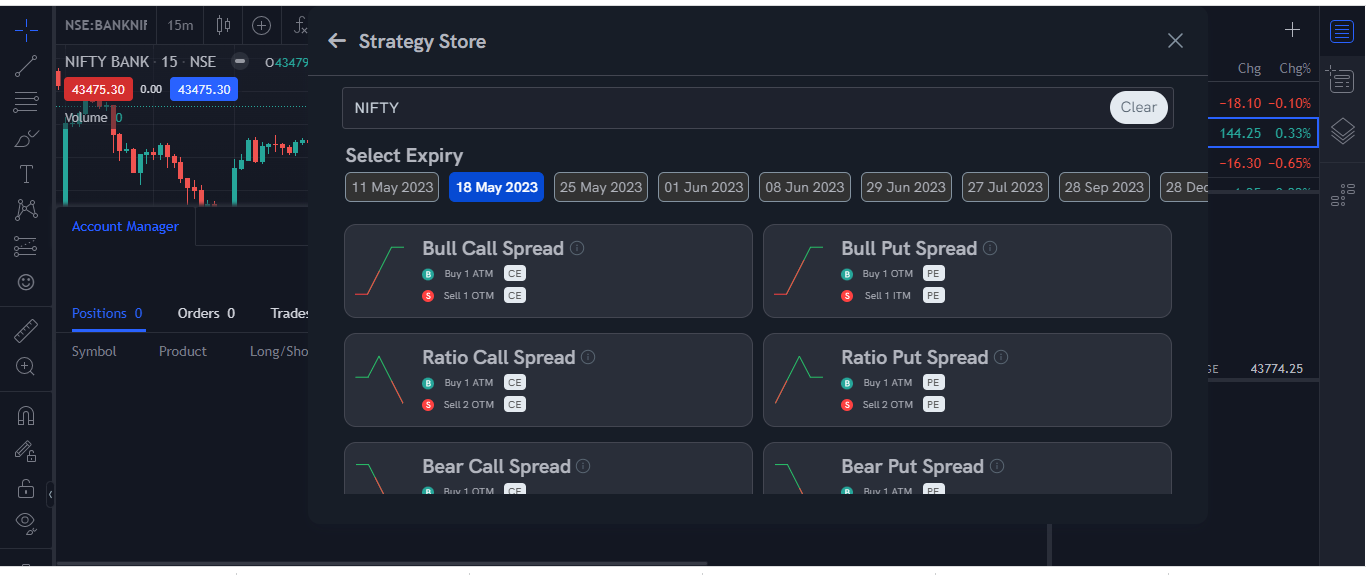
Task: Open the candlestick chart style selector
Action: coord(223,25)
